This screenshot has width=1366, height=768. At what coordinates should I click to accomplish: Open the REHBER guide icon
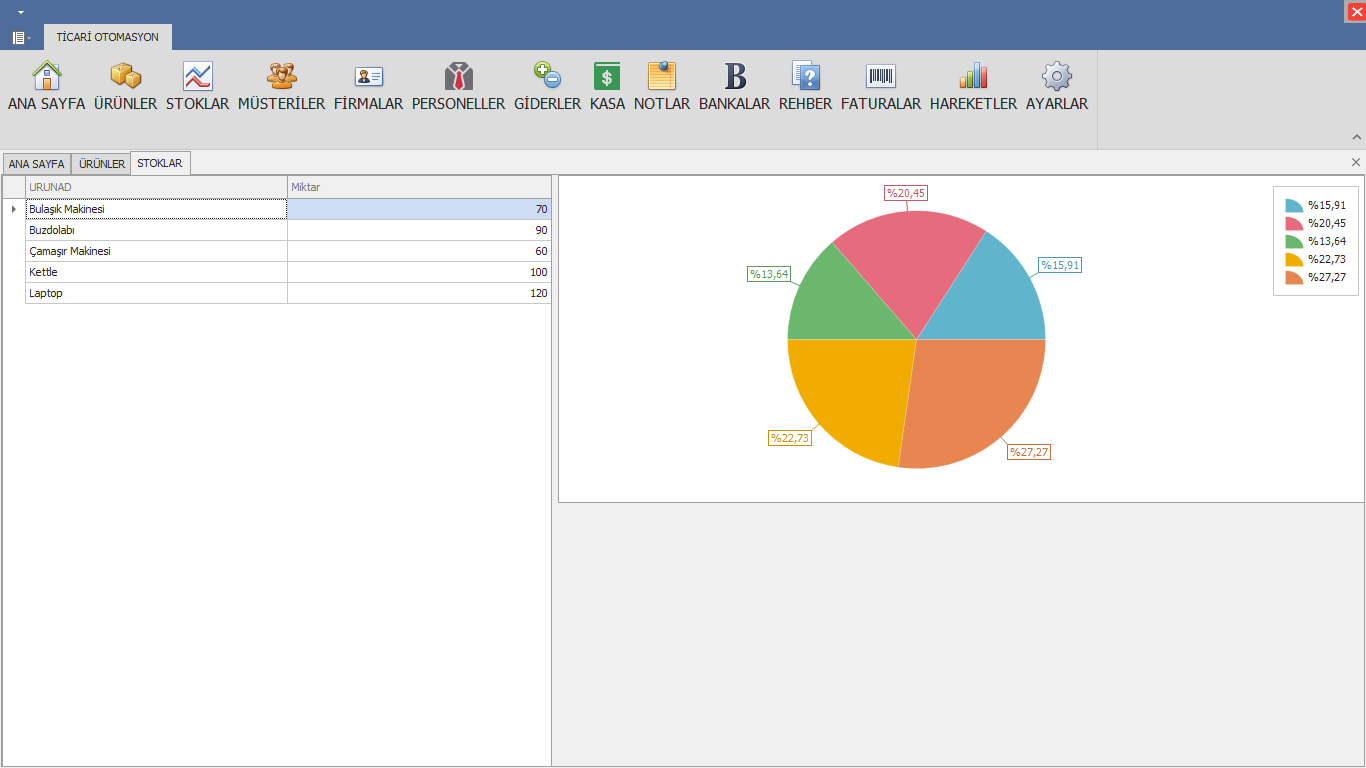pyautogui.click(x=806, y=76)
